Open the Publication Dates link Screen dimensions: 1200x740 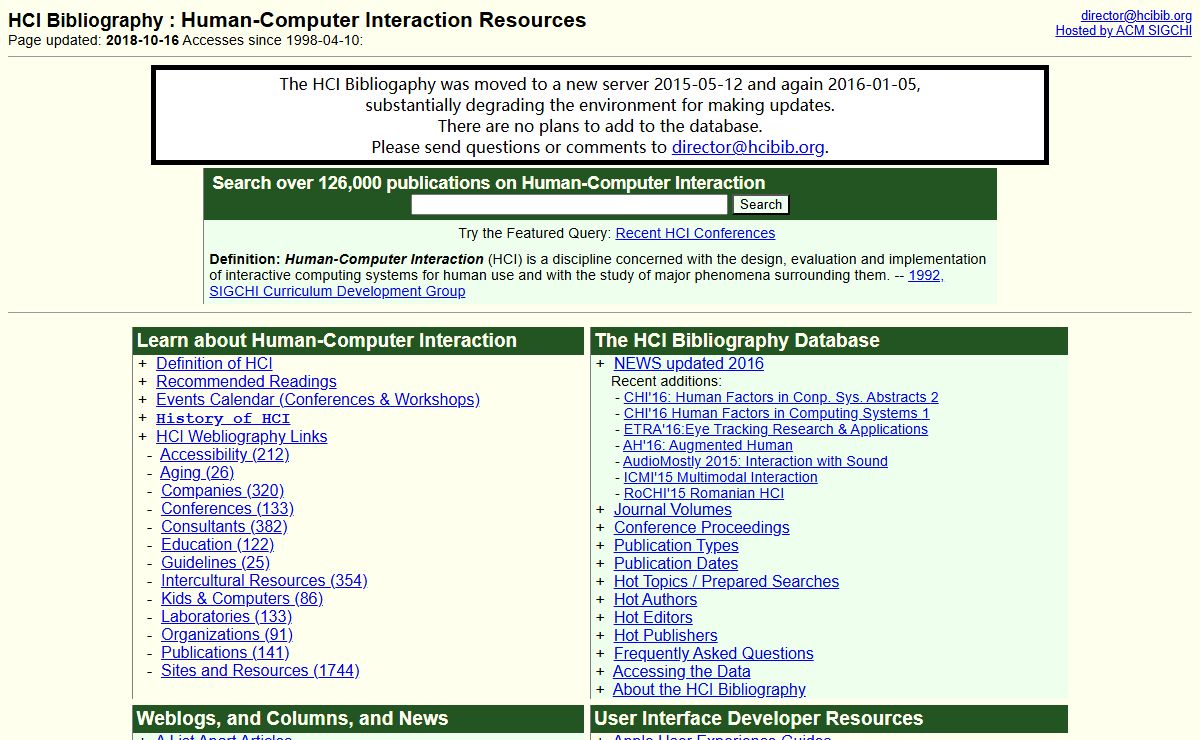pyautogui.click(x=676, y=564)
